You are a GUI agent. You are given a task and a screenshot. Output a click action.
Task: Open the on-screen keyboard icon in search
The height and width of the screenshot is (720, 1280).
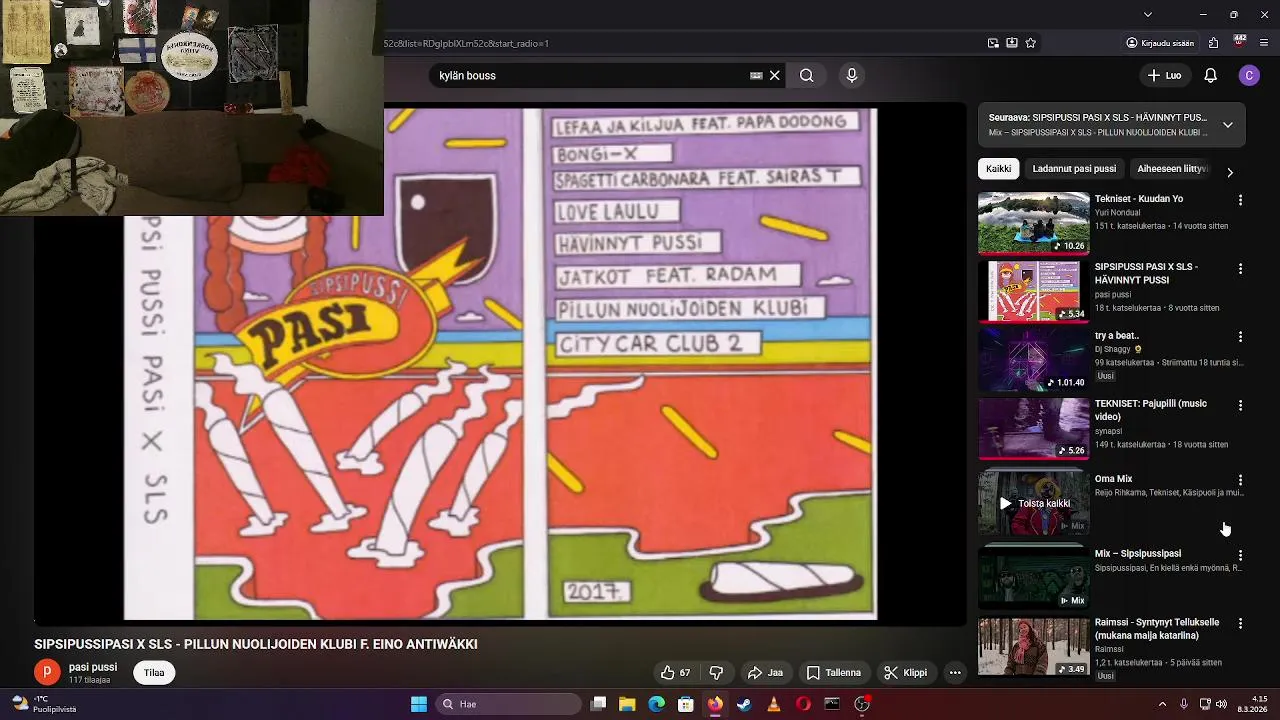point(756,75)
